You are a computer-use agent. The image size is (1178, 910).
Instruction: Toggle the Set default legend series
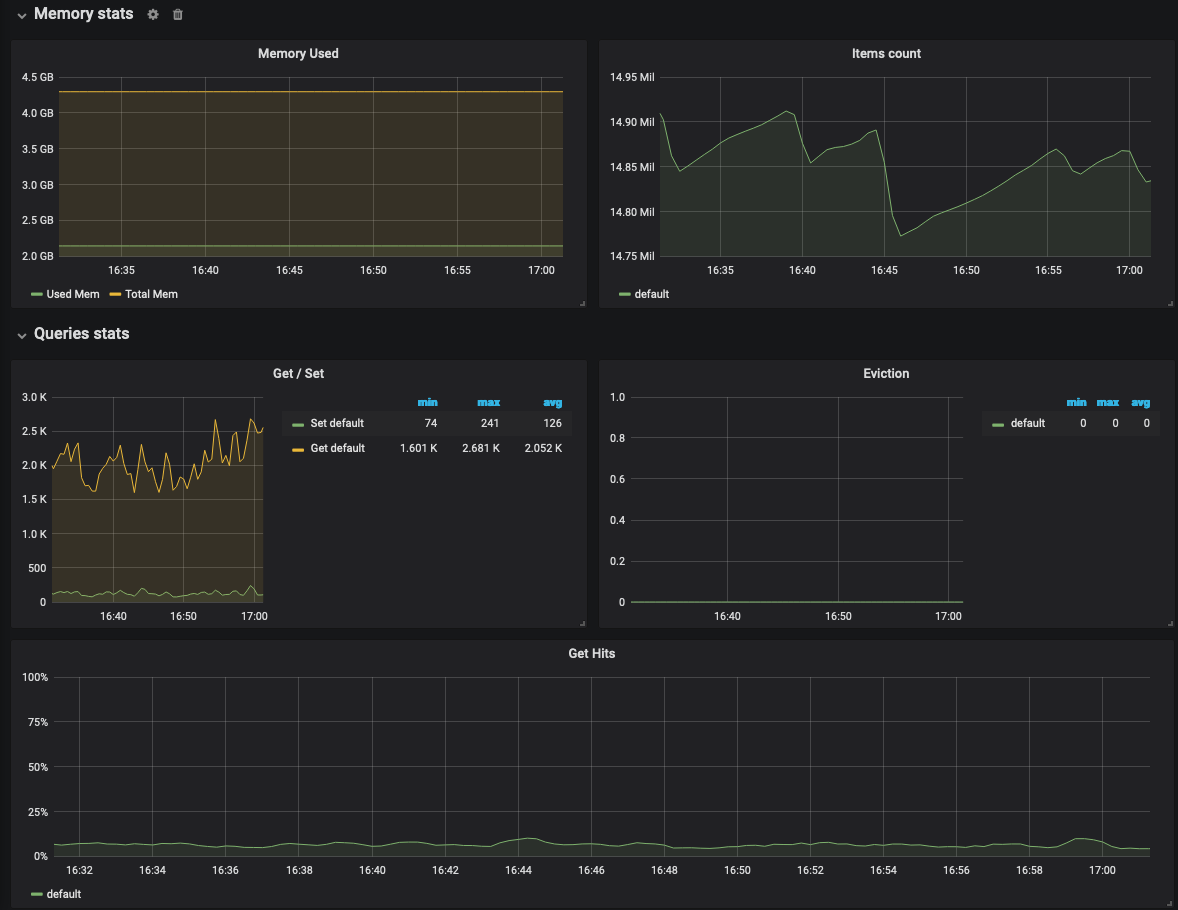[337, 423]
